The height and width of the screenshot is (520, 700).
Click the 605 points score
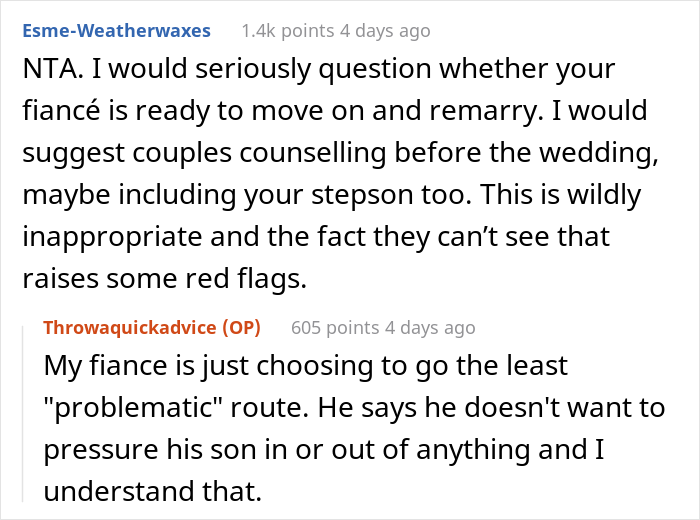coord(335,328)
